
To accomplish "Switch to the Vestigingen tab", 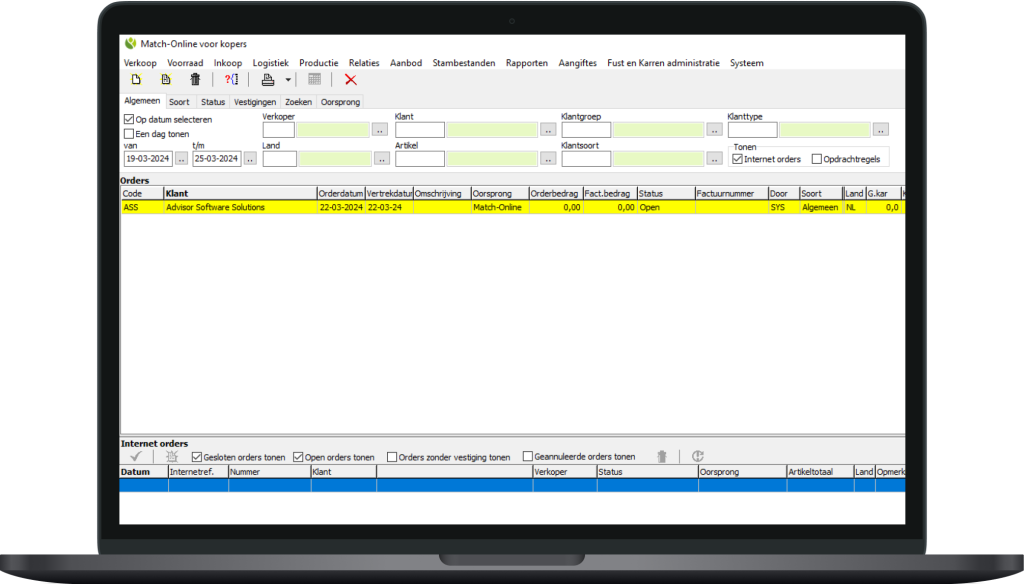I will 255,102.
